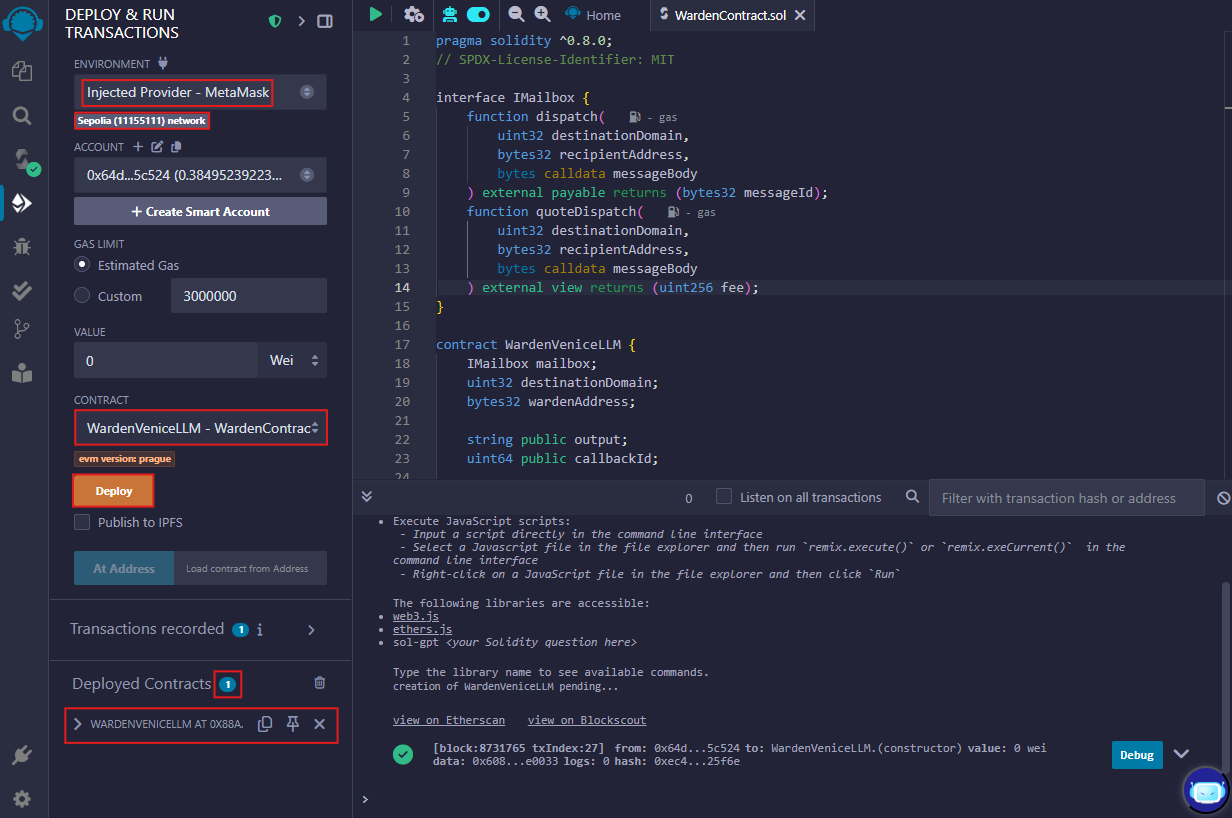The image size is (1232, 818).
Task: Zoom in the editor font size
Action: click(542, 14)
